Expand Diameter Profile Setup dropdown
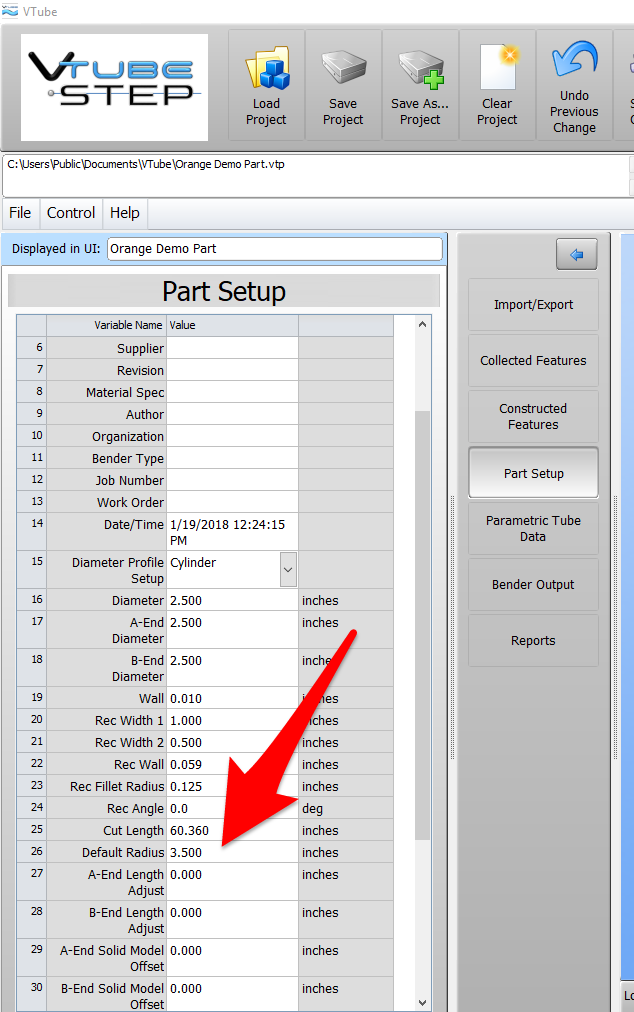Image resolution: width=634 pixels, height=1012 pixels. (287, 569)
